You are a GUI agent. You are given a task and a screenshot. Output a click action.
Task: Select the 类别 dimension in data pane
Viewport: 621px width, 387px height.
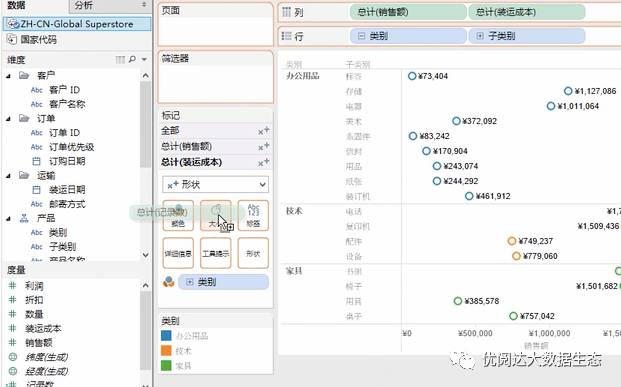(x=58, y=233)
